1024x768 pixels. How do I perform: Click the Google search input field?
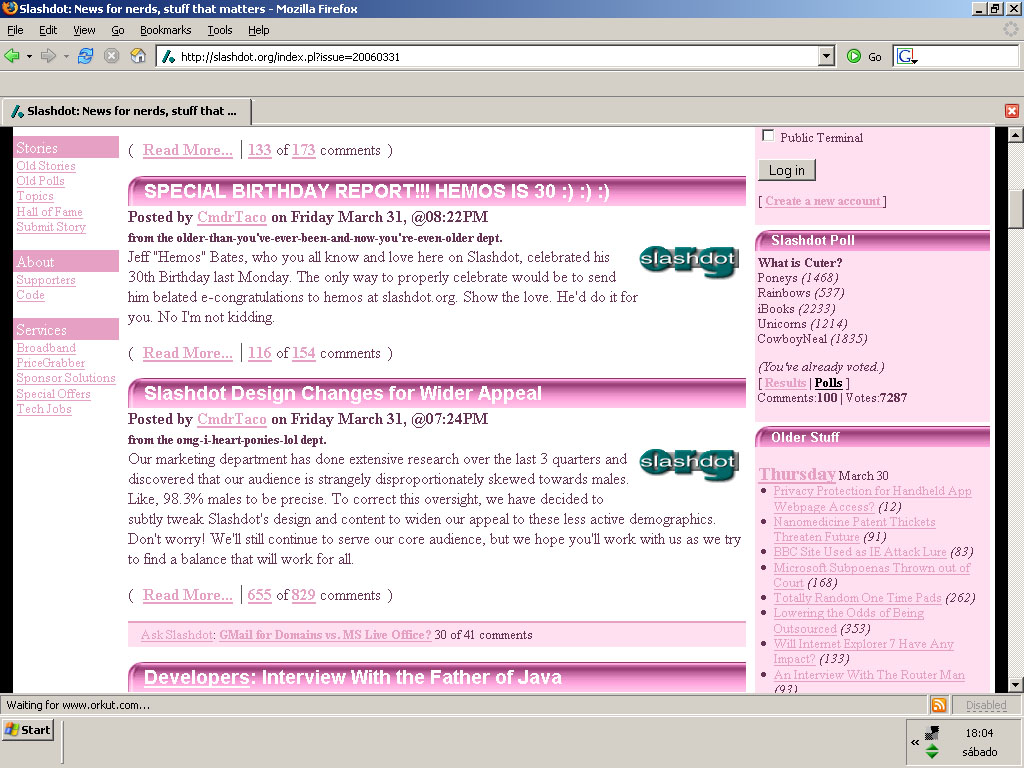pos(968,57)
